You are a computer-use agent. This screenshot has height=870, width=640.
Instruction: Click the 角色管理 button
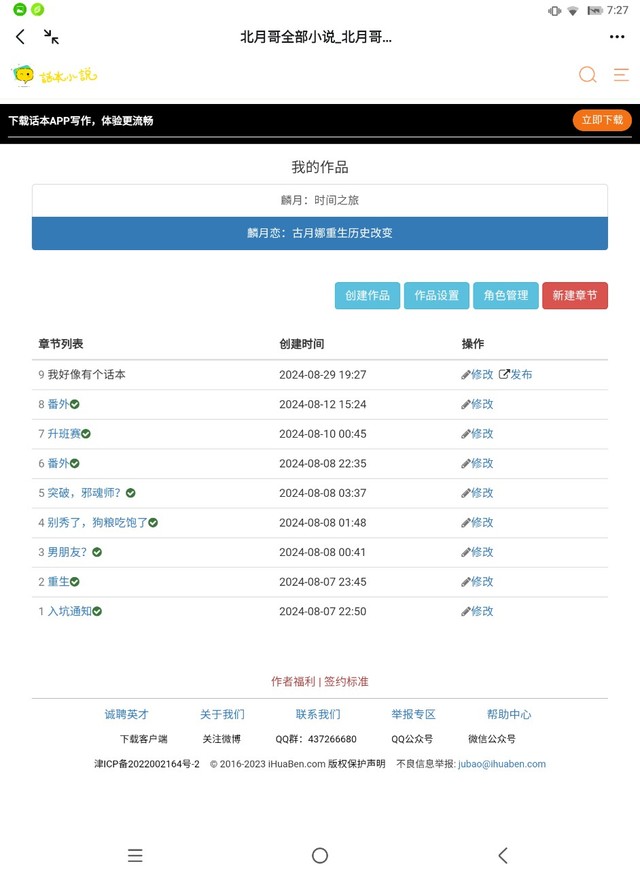click(x=505, y=296)
